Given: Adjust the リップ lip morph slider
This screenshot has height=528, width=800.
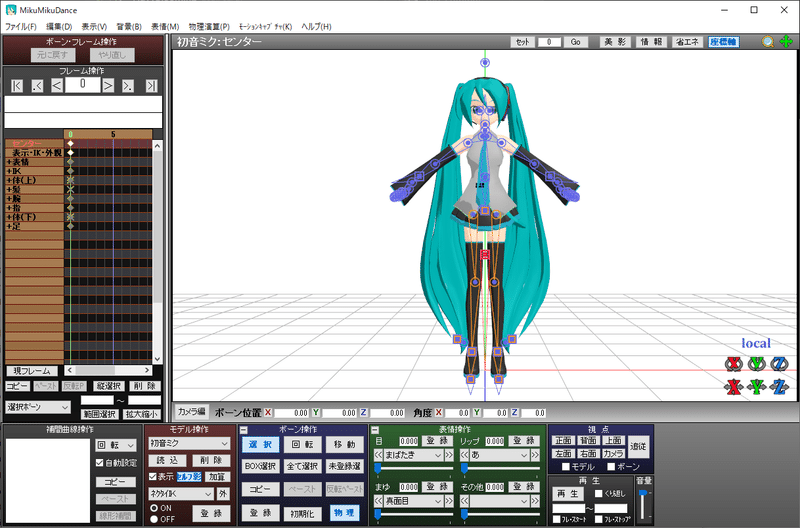Looking at the screenshot, I should pos(500,467).
